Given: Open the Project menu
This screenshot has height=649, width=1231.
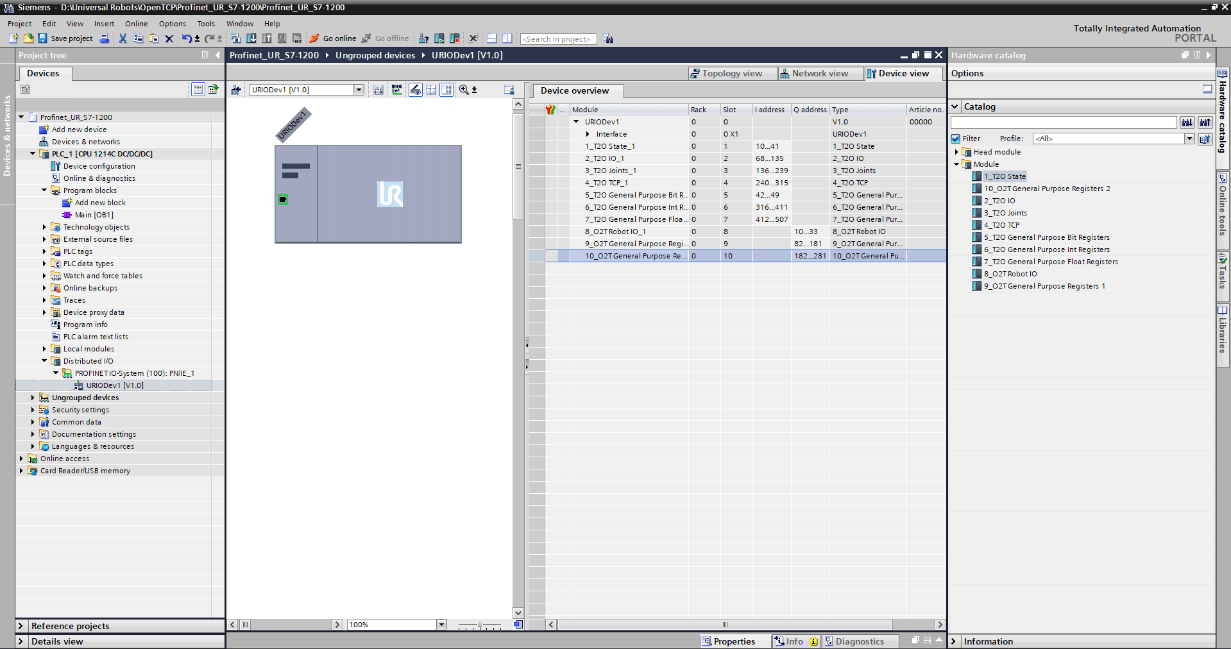Looking at the screenshot, I should coord(20,23).
